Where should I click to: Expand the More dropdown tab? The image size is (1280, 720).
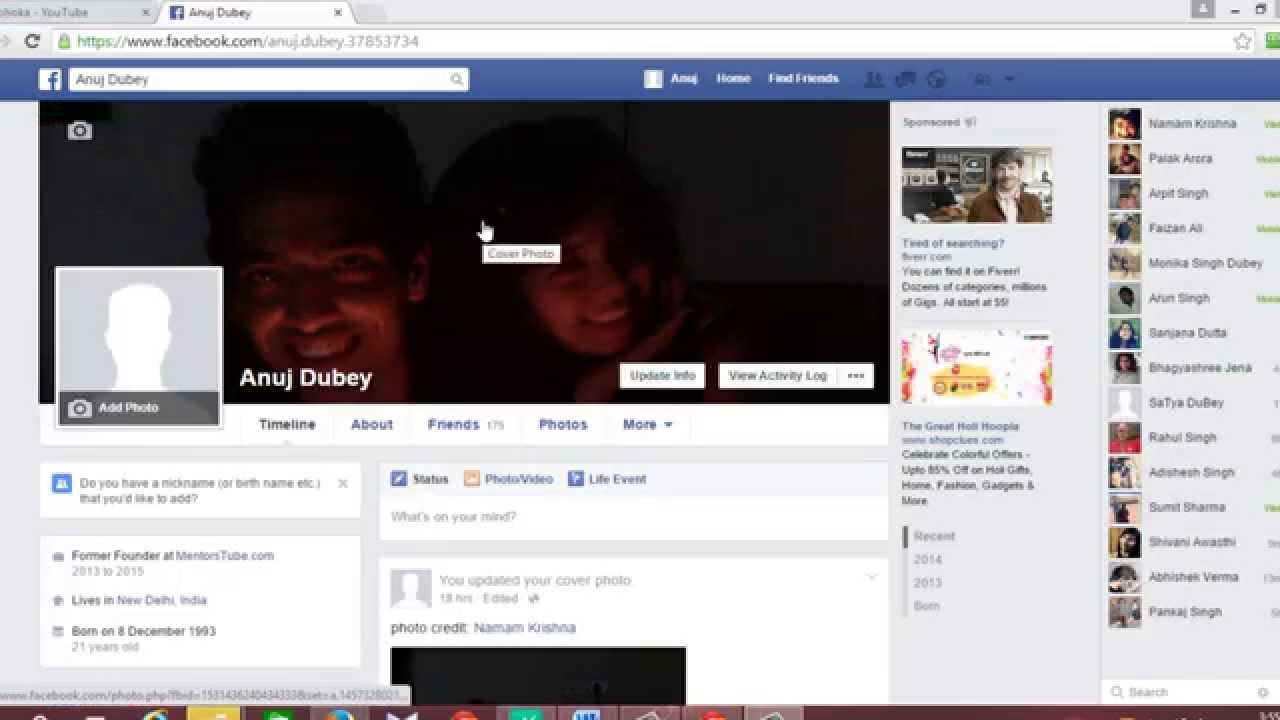(647, 424)
